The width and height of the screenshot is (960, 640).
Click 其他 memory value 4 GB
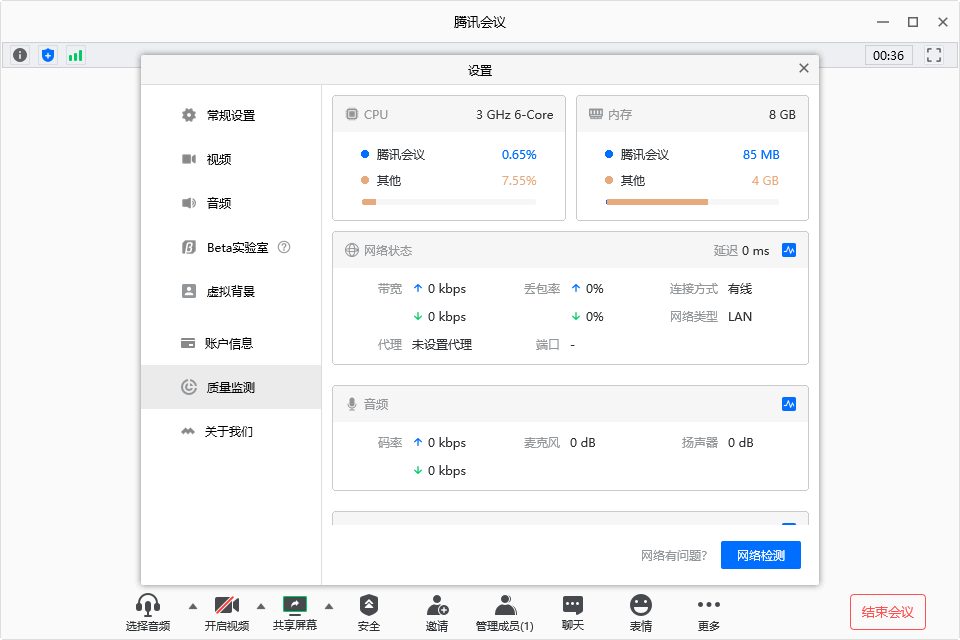pos(765,181)
